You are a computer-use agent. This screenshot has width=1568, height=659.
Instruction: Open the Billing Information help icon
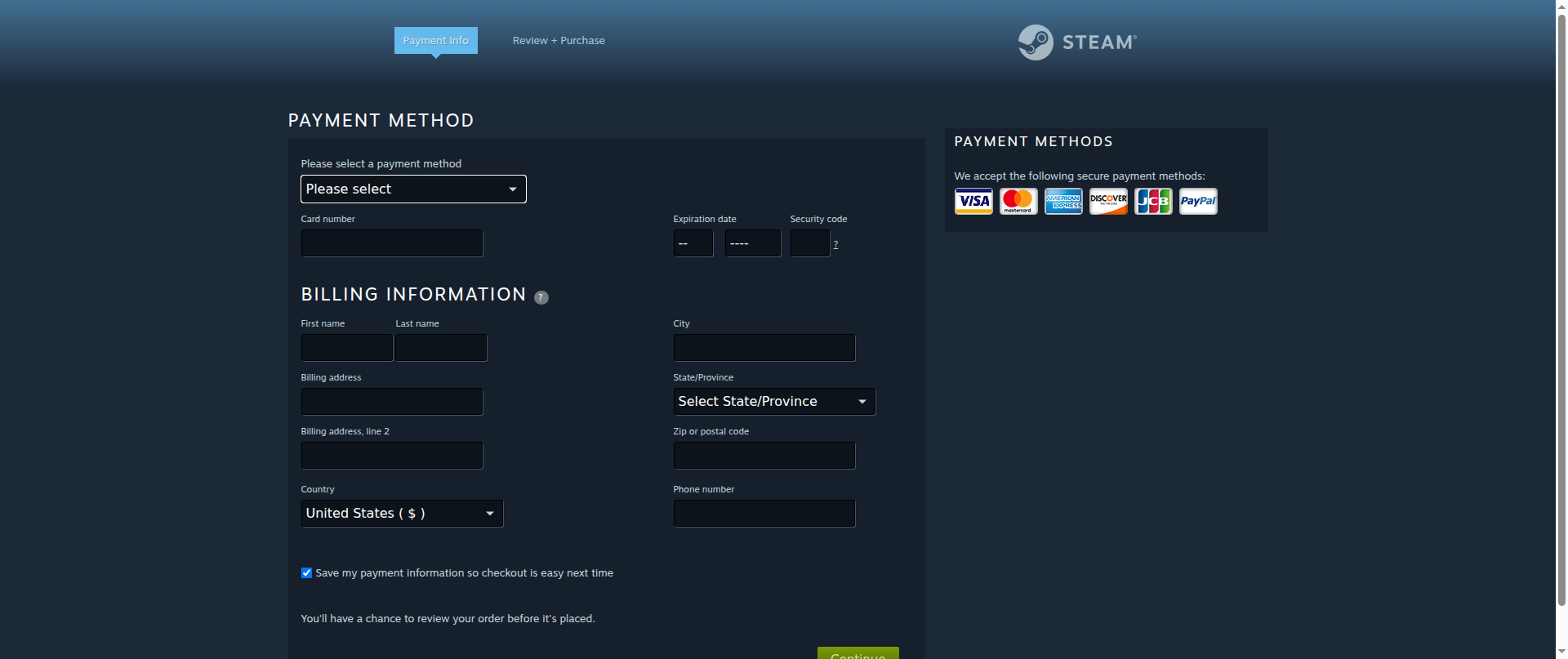point(541,297)
